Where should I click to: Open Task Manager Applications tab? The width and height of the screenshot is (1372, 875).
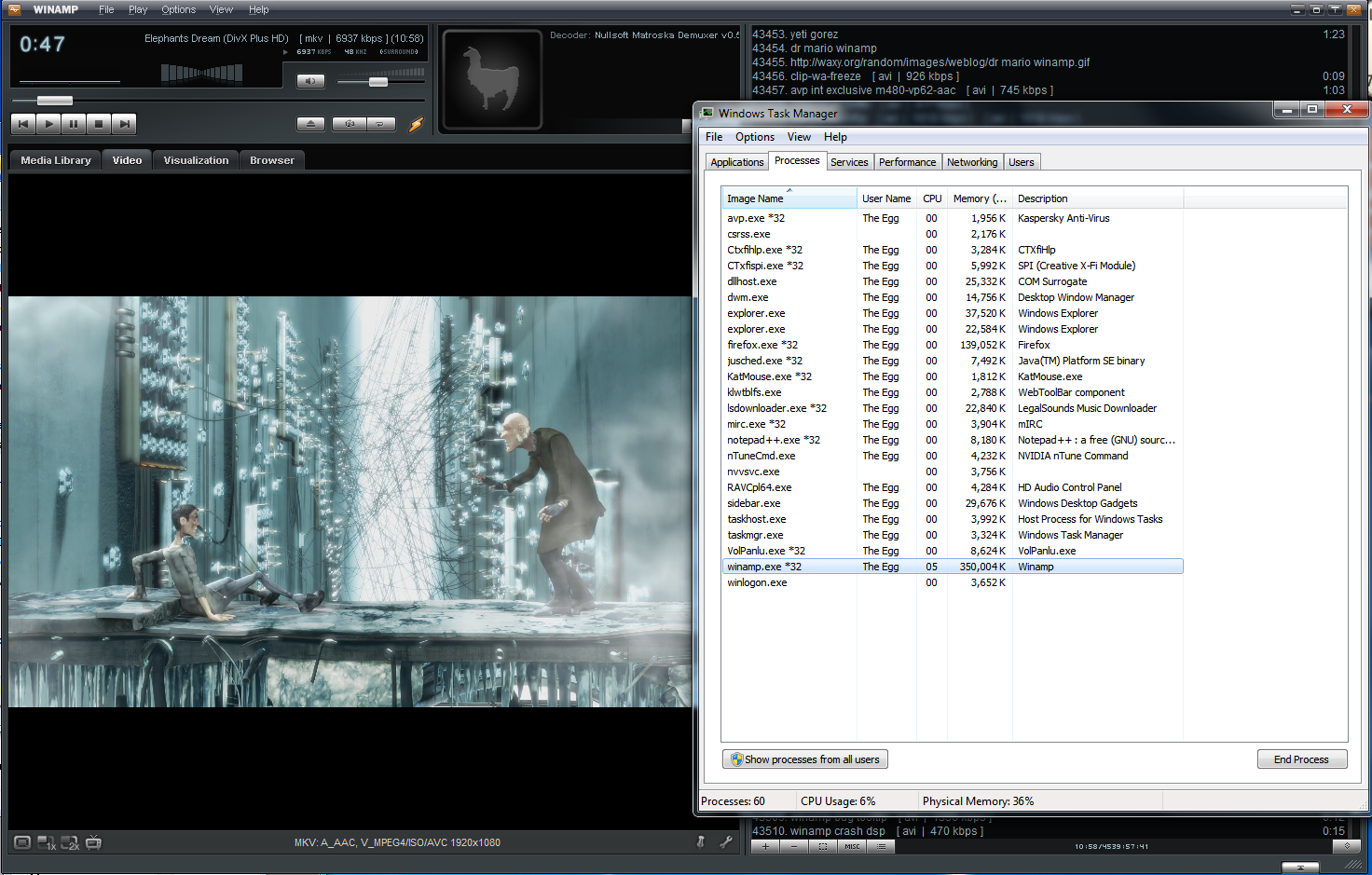736,162
